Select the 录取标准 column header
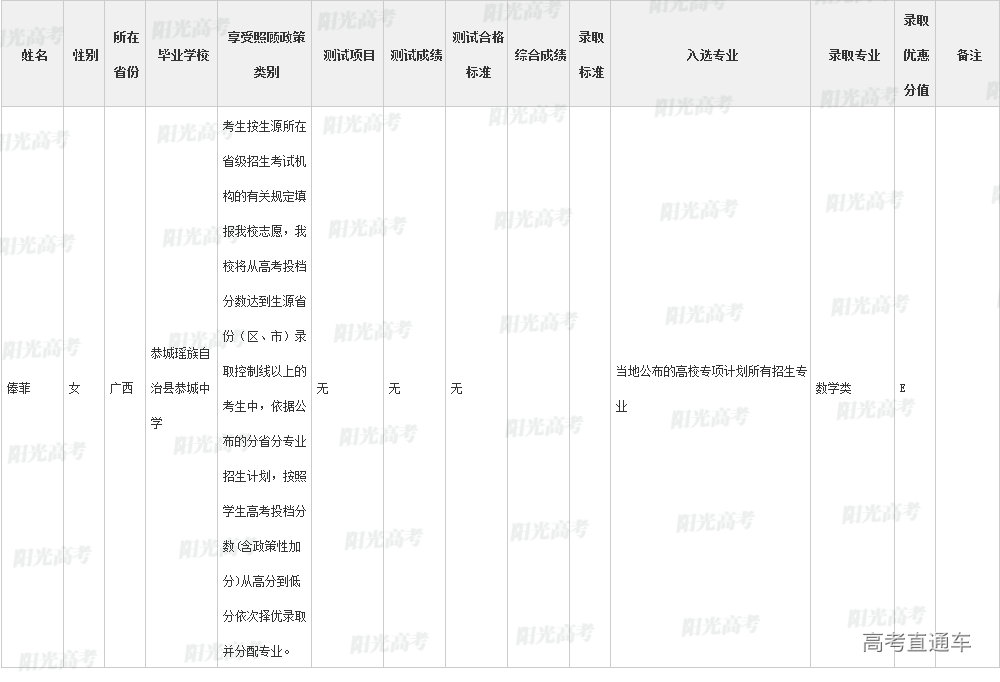Image resolution: width=1000 pixels, height=682 pixels. pyautogui.click(x=591, y=55)
